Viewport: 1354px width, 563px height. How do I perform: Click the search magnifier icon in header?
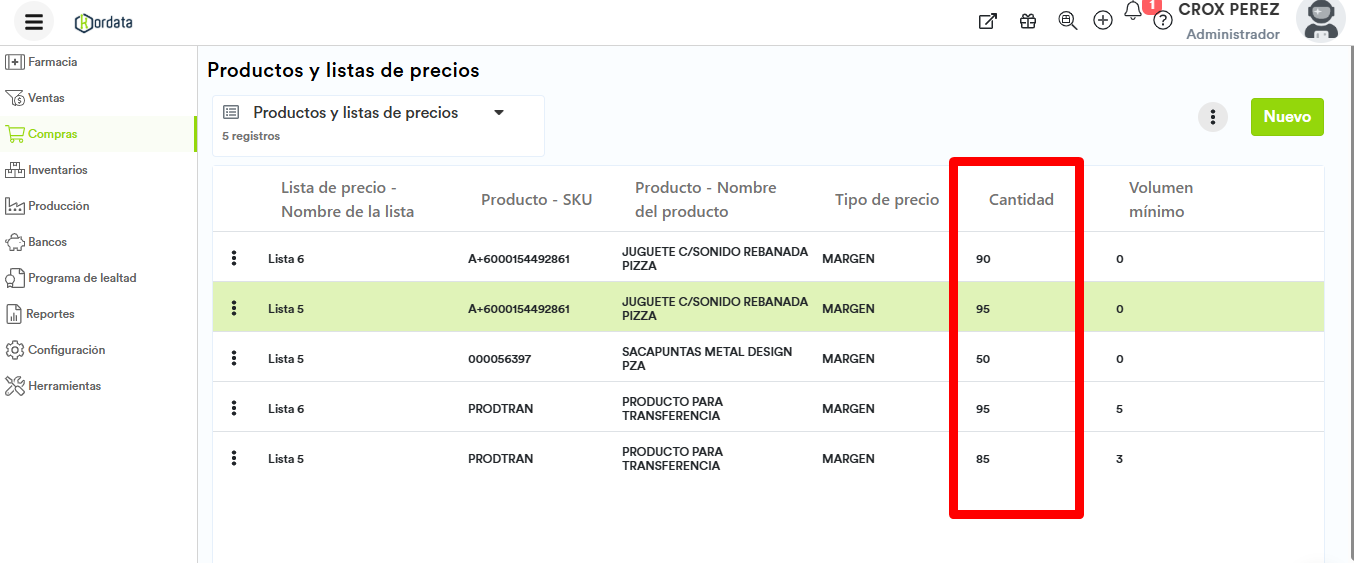point(1067,21)
